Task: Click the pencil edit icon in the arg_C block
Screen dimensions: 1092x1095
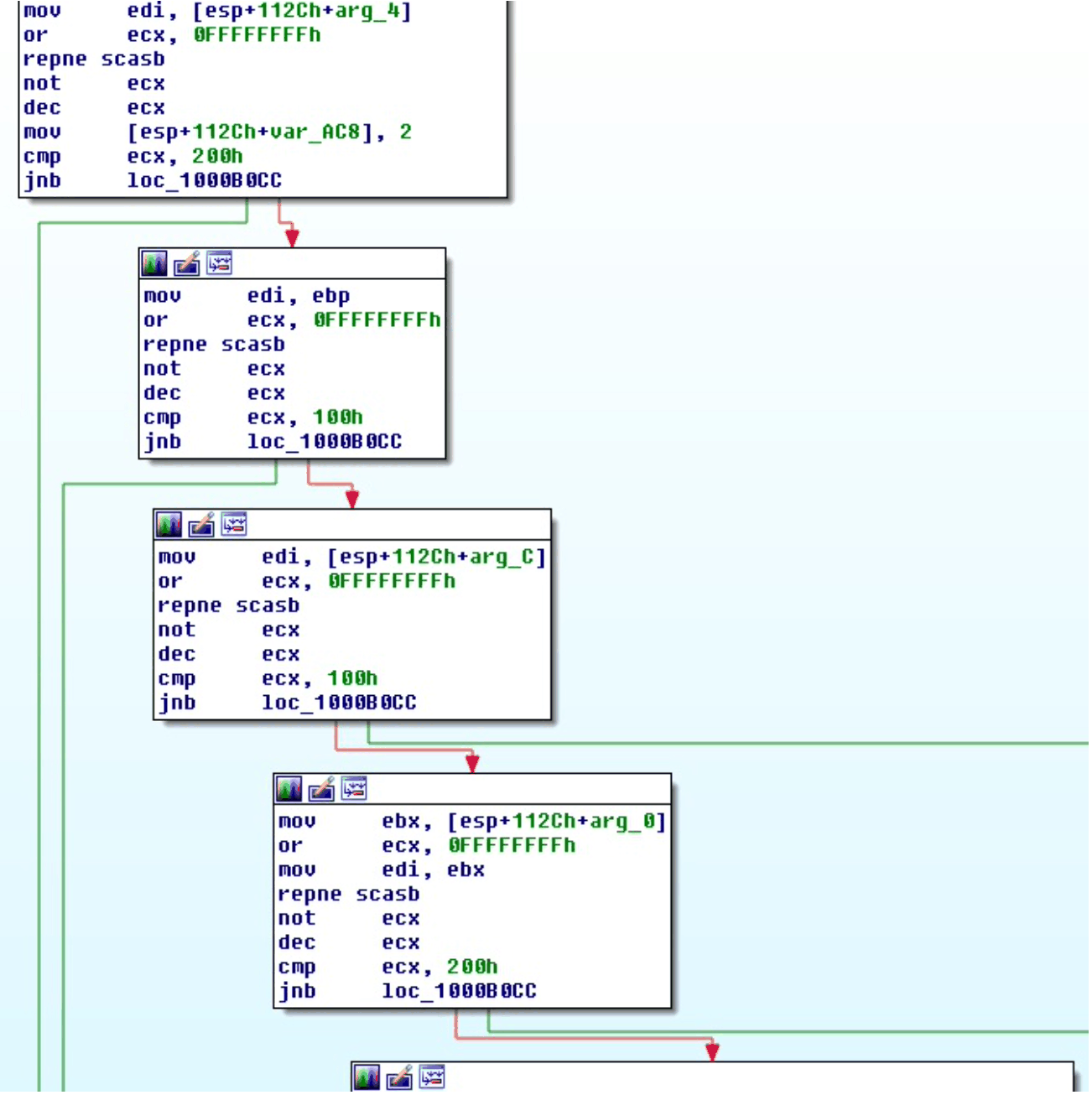Action: click(x=200, y=525)
